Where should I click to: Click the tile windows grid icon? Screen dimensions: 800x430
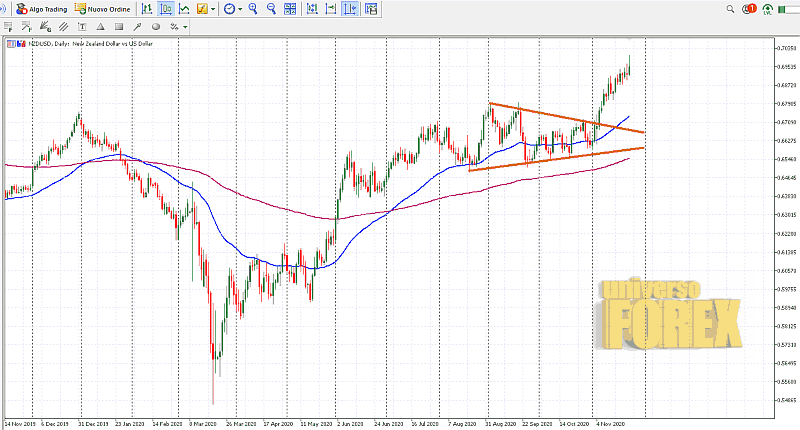(291, 9)
